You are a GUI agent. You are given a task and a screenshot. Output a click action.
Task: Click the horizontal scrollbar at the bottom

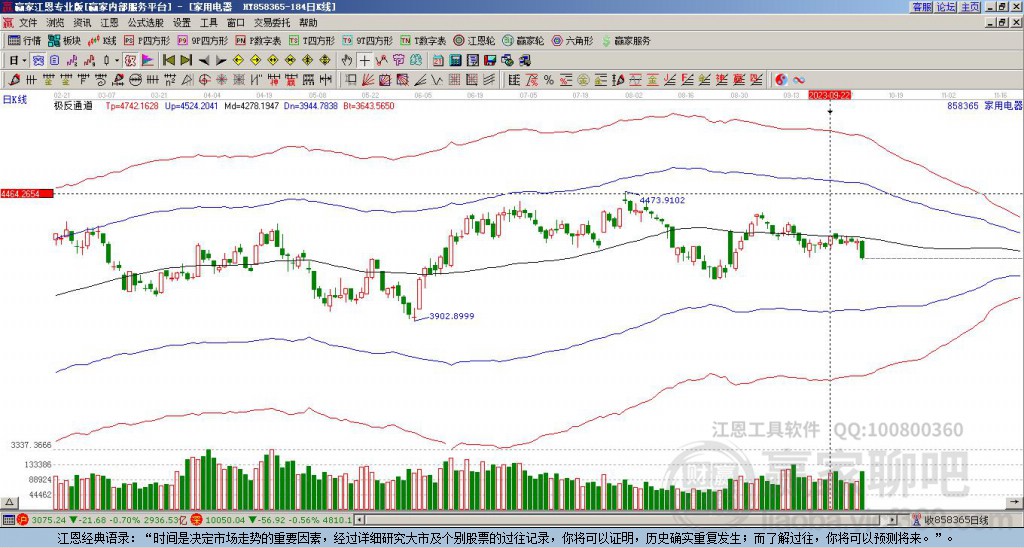[x=627, y=520]
